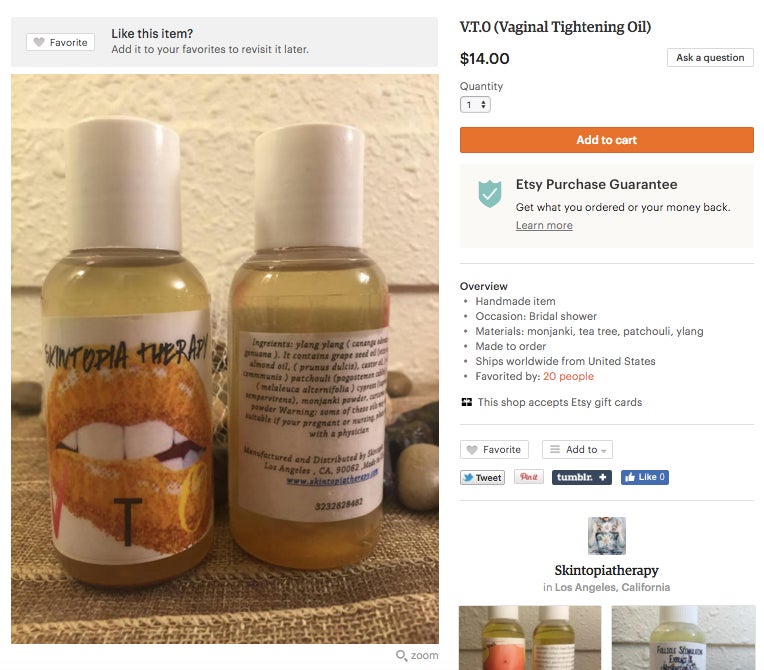Expand the 'Add to' list menu
The width and height of the screenshot is (764, 670).
tap(577, 449)
